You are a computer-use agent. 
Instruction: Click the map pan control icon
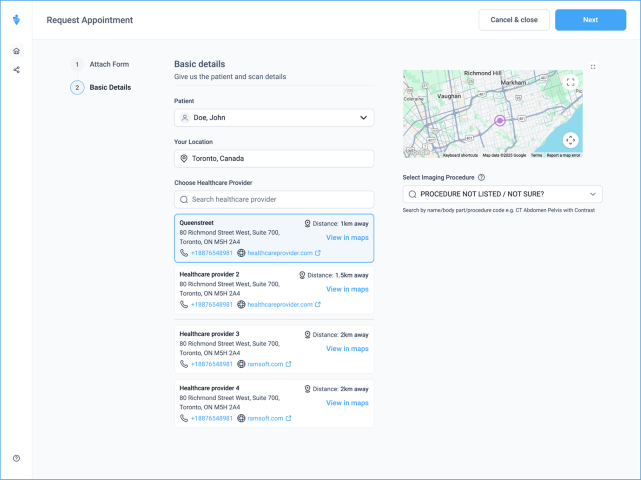(x=570, y=141)
